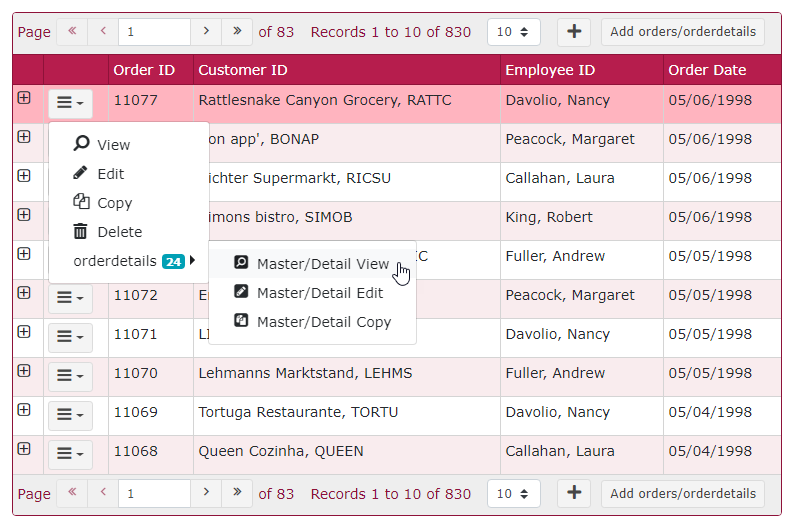
Task: Select Master/Detail Edit in submenu
Action: (x=319, y=293)
